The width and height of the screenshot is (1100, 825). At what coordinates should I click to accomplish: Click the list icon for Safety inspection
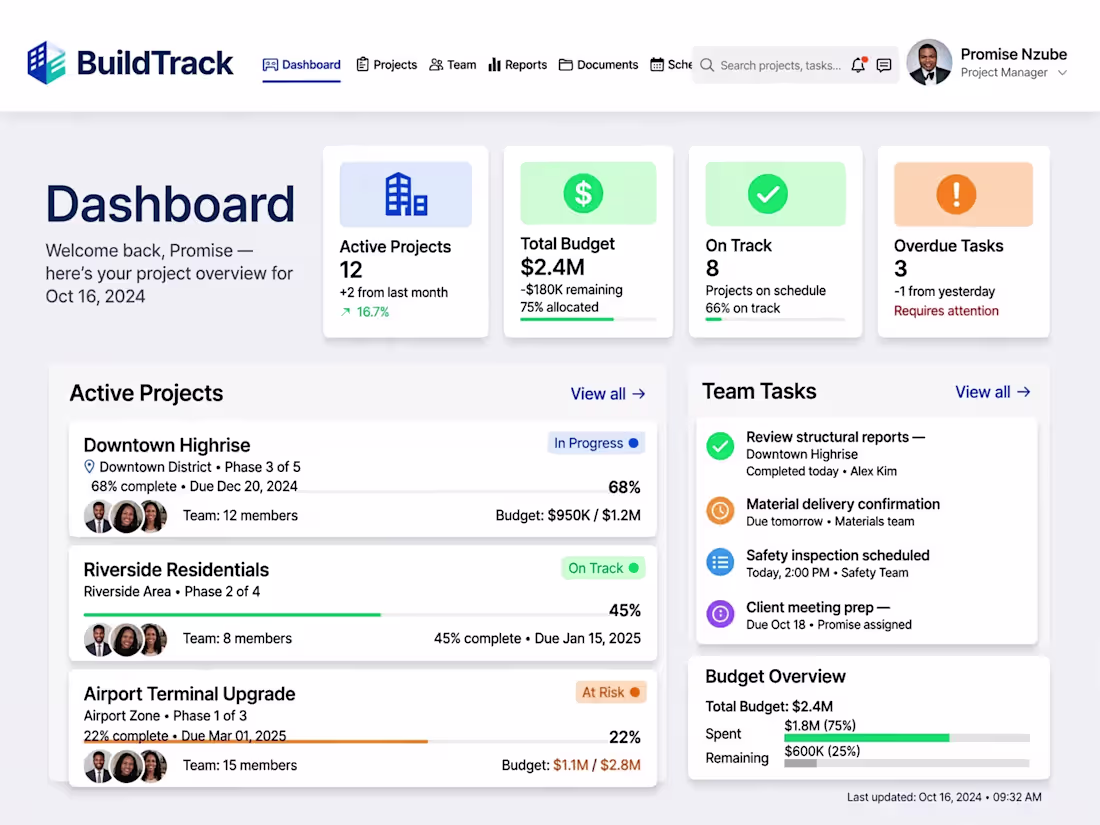720,562
